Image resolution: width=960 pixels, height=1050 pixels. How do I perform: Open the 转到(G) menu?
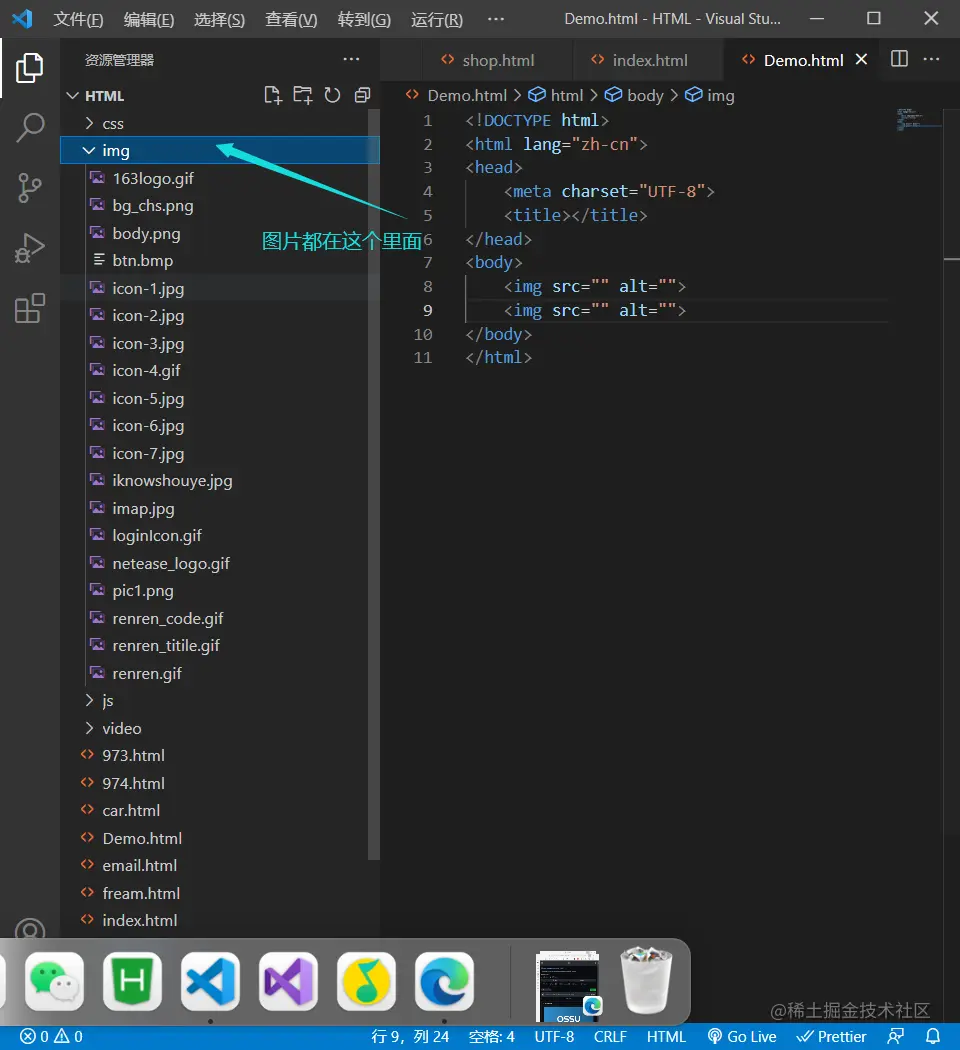364,19
